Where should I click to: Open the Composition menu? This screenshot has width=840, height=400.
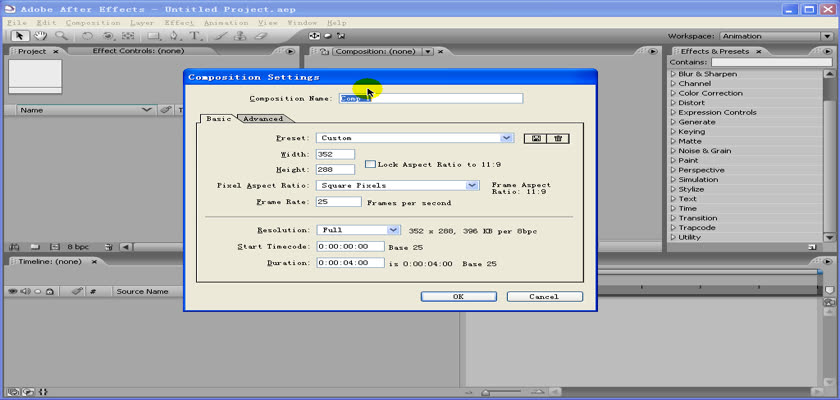click(93, 23)
